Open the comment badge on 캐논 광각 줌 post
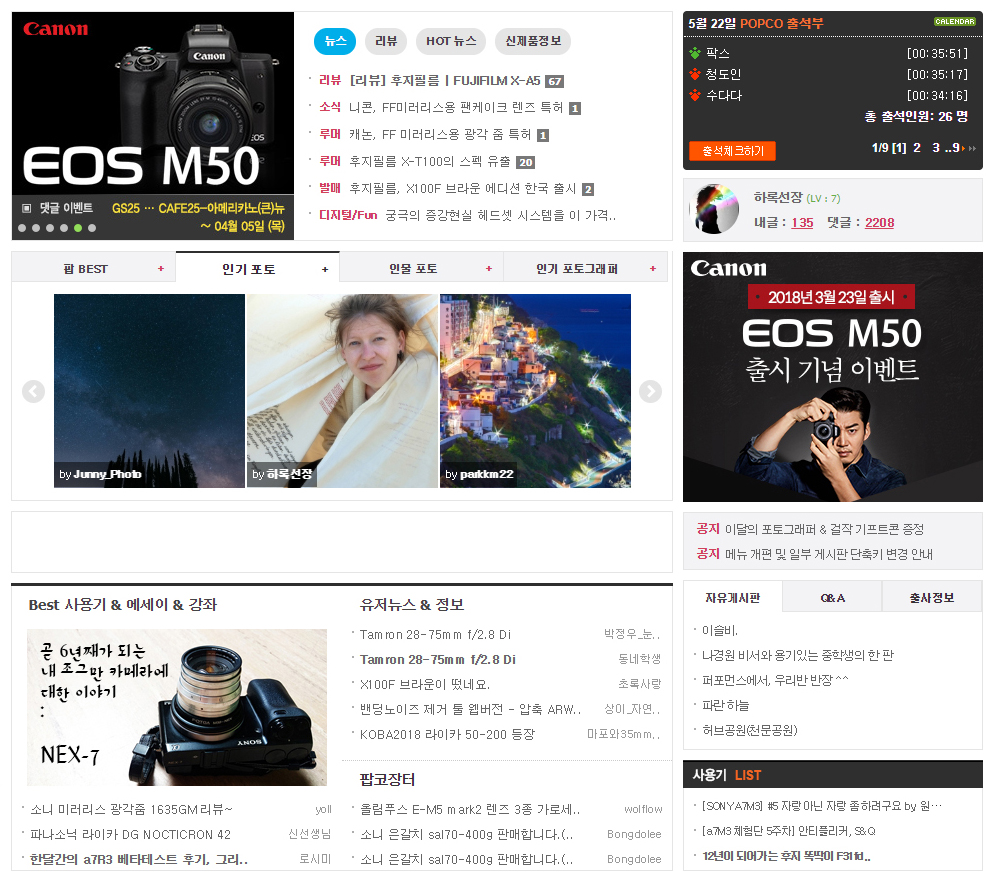 pyautogui.click(x=543, y=135)
